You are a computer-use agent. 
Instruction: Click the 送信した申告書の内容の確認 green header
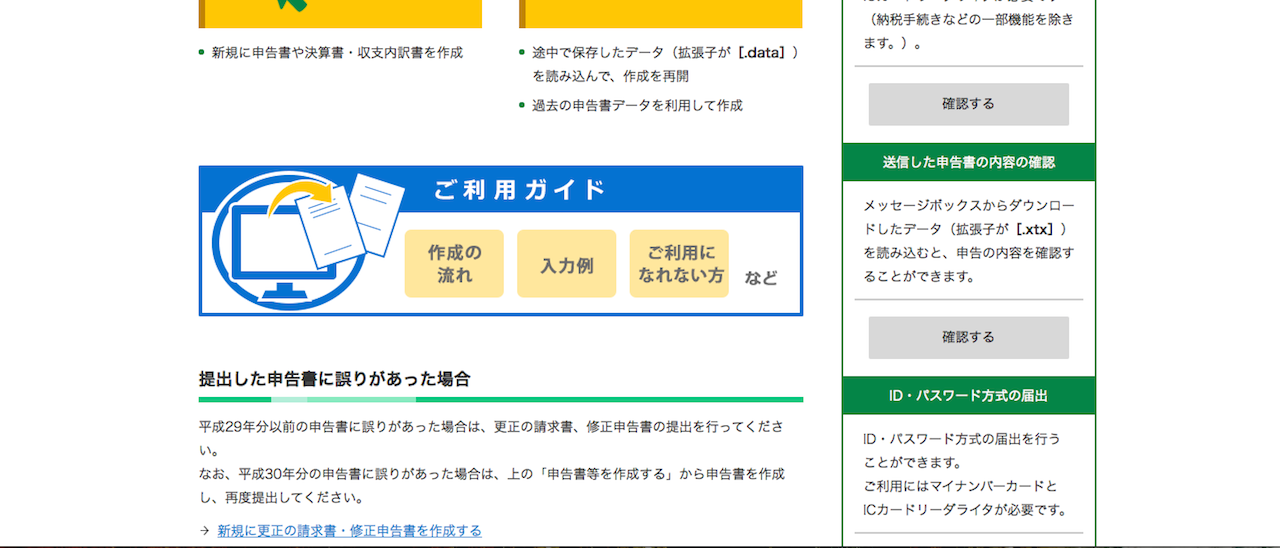pos(968,162)
